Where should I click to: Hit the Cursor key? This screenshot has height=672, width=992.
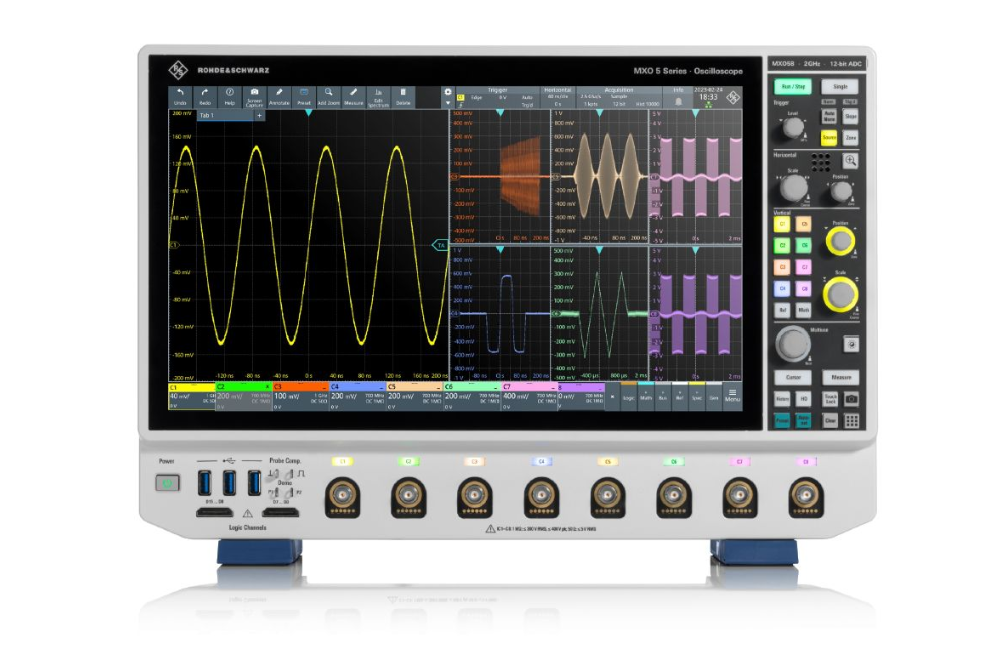793,377
